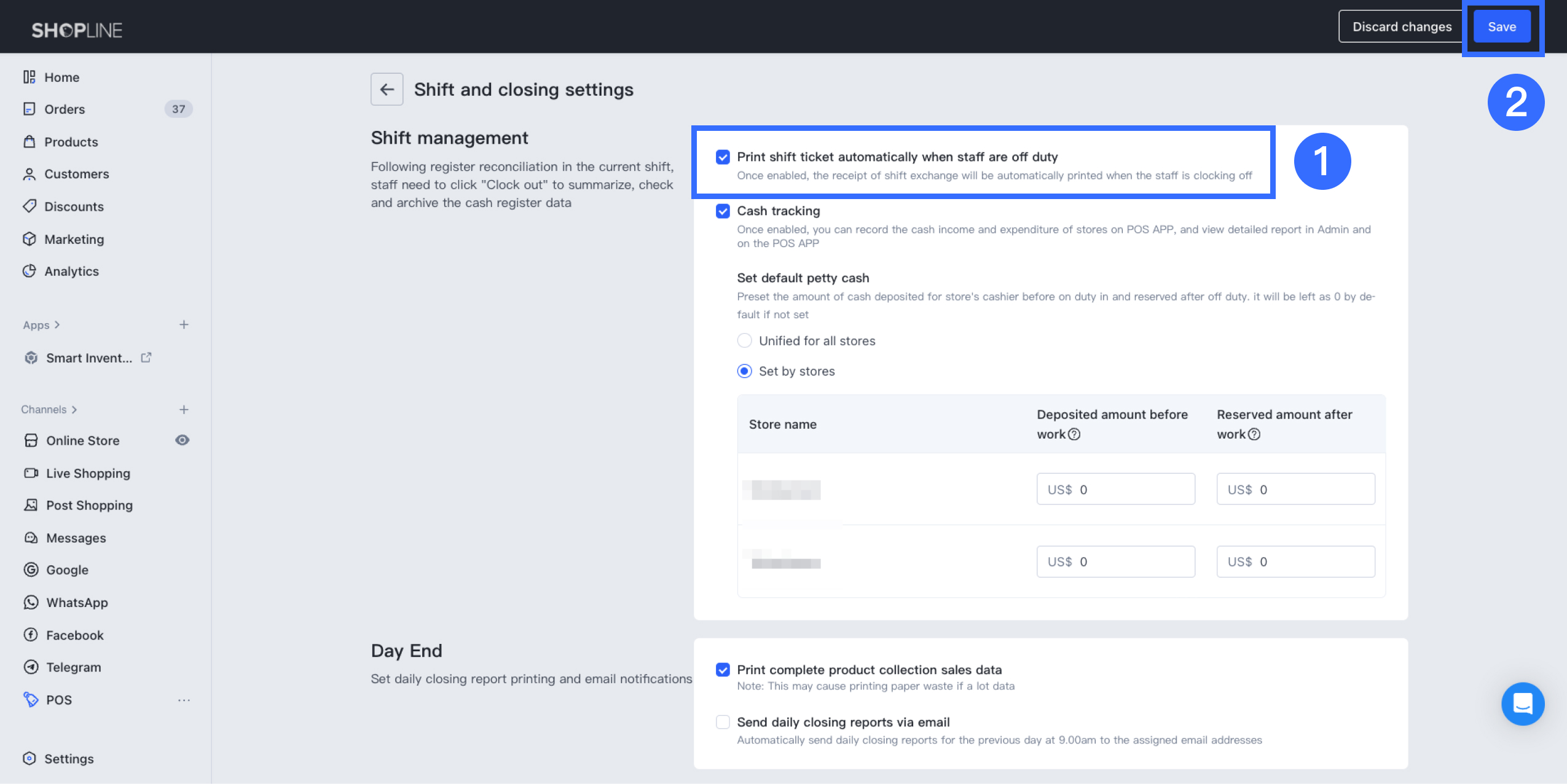Uncheck Print shift ticket automatically checkbox
Screen dimensions: 1567x784
[723, 157]
